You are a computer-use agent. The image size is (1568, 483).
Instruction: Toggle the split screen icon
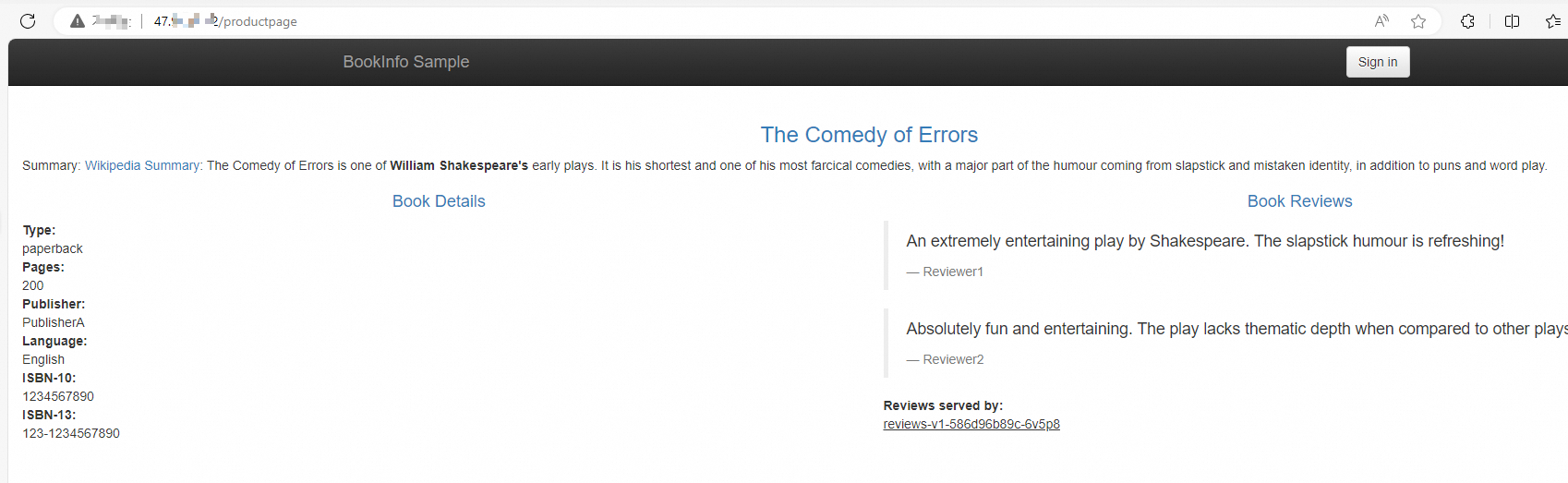pos(1512,21)
